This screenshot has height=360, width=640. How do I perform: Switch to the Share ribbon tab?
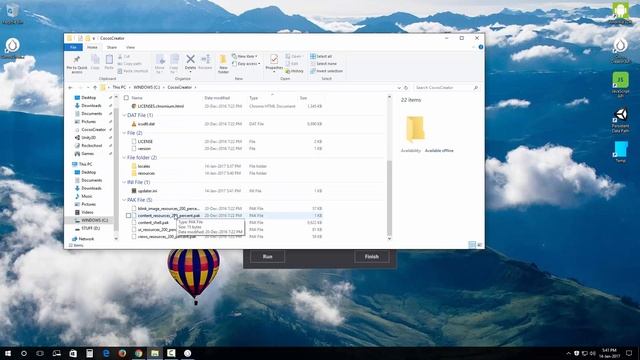tap(111, 47)
